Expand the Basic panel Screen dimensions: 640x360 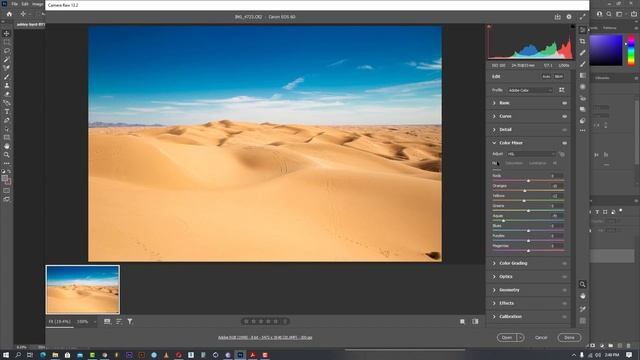pos(494,103)
